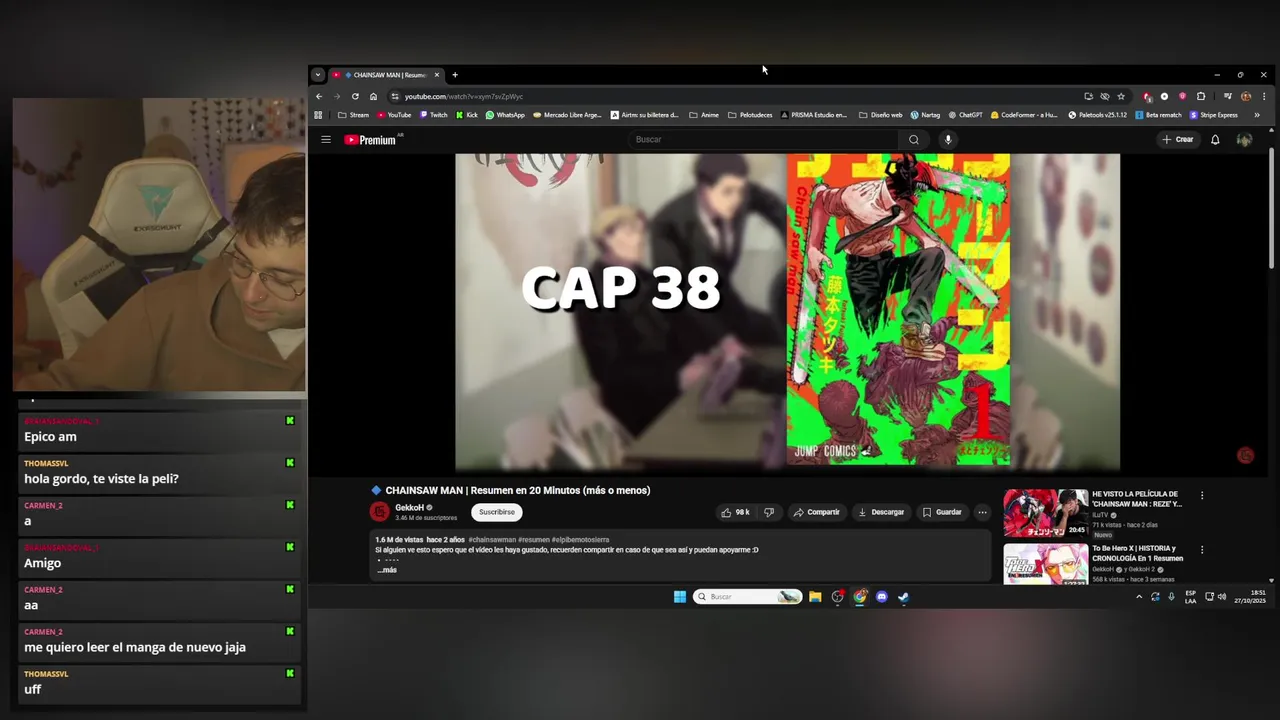Open more actions for the video
1280x720 pixels.
[982, 512]
